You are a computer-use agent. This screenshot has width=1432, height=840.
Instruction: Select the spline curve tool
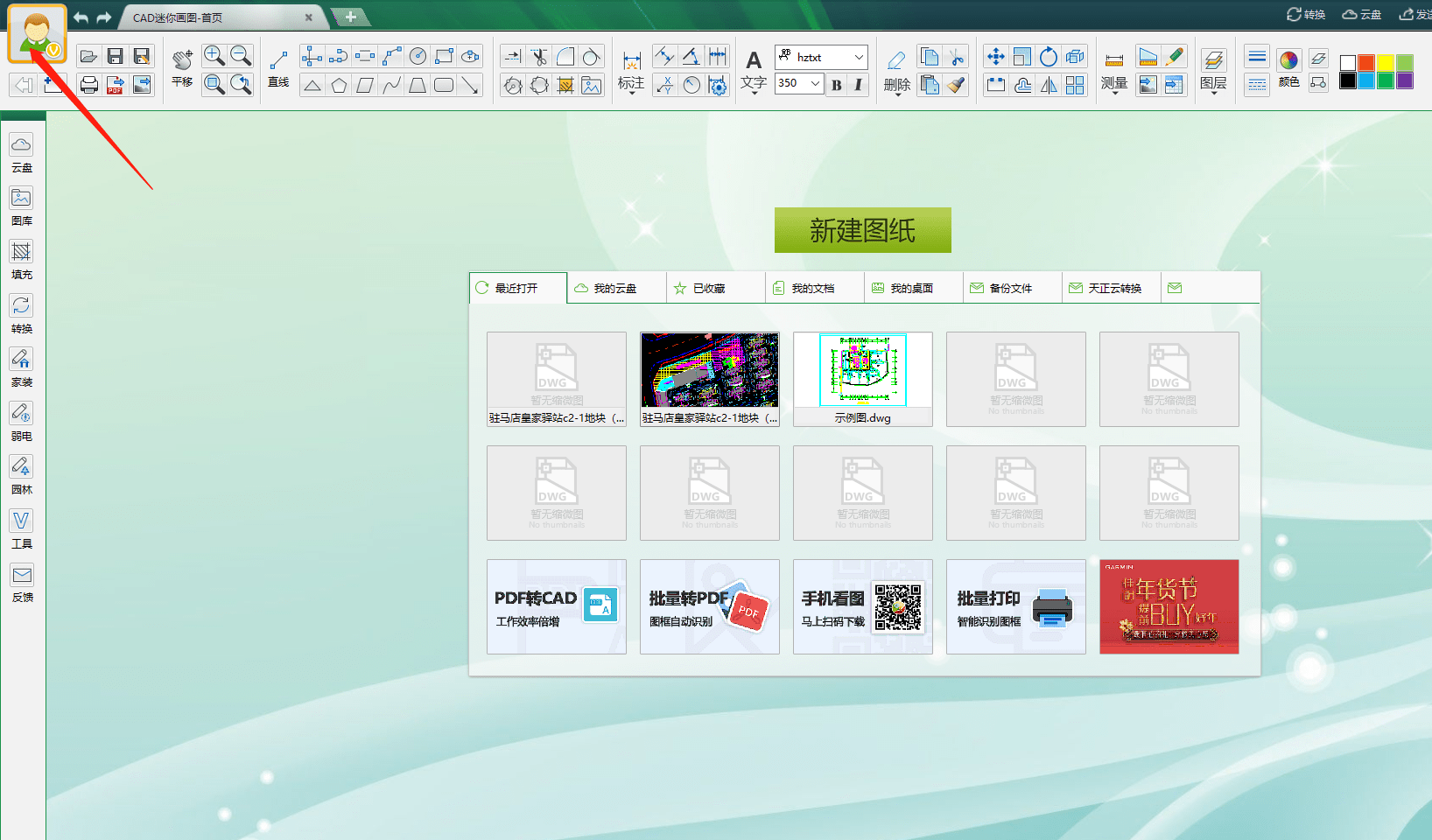coord(391,85)
